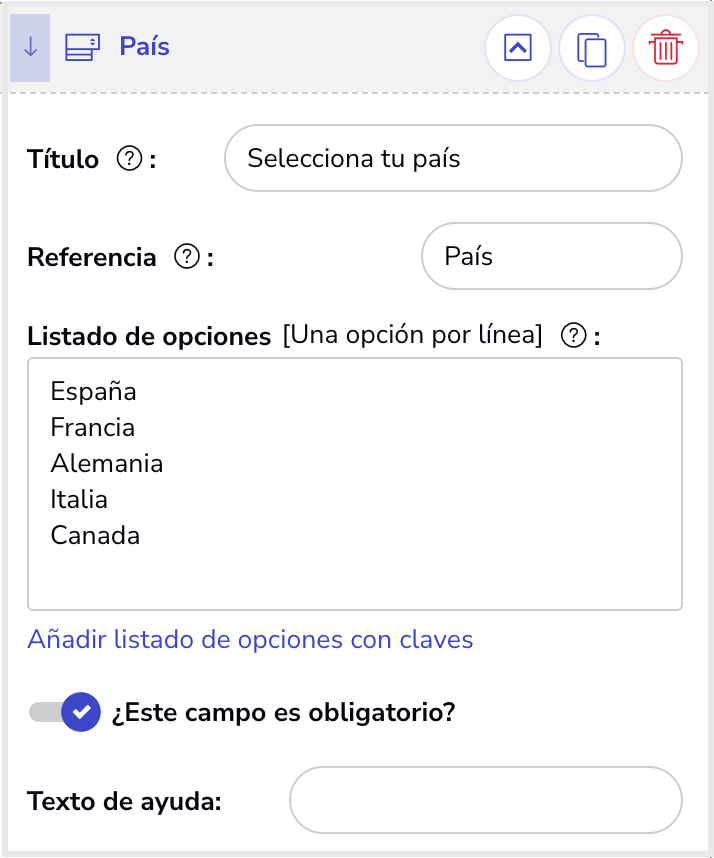
Task: Open 'Añadir listado de opciones con claves' link
Action: coord(250,639)
